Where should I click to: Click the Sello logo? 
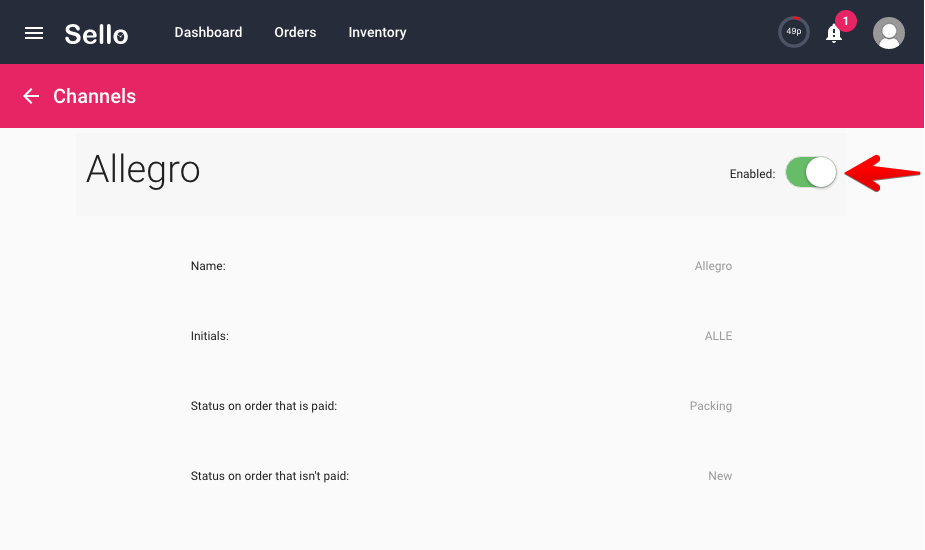[x=96, y=34]
